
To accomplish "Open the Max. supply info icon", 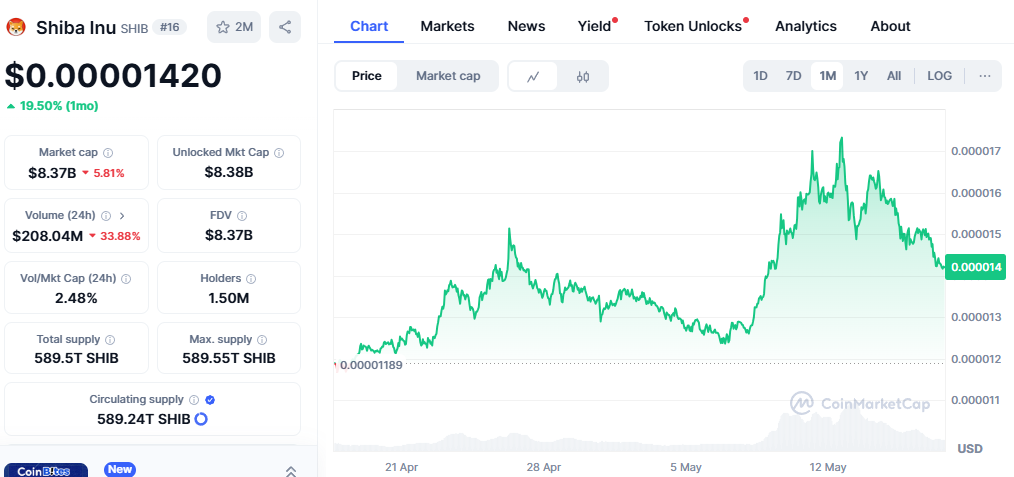I will click(262, 339).
